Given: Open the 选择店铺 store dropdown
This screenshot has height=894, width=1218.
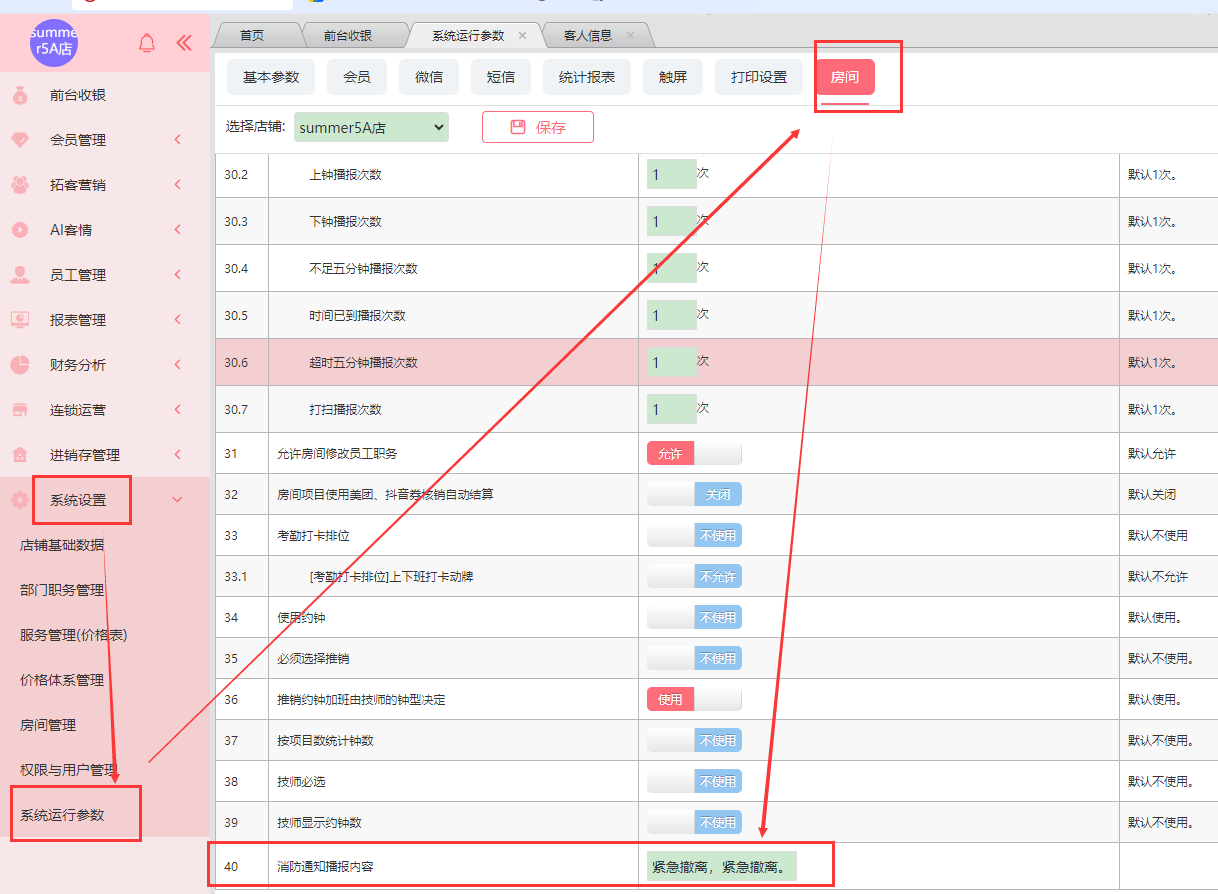Looking at the screenshot, I should coord(371,127).
